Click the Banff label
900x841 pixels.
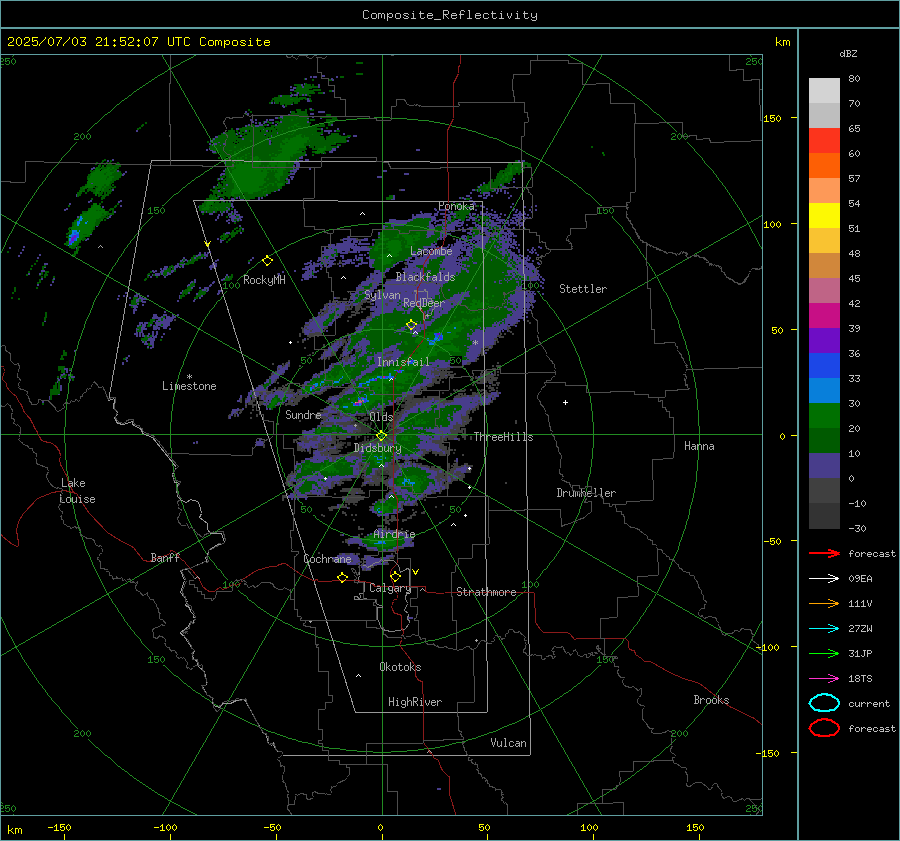click(x=165, y=557)
